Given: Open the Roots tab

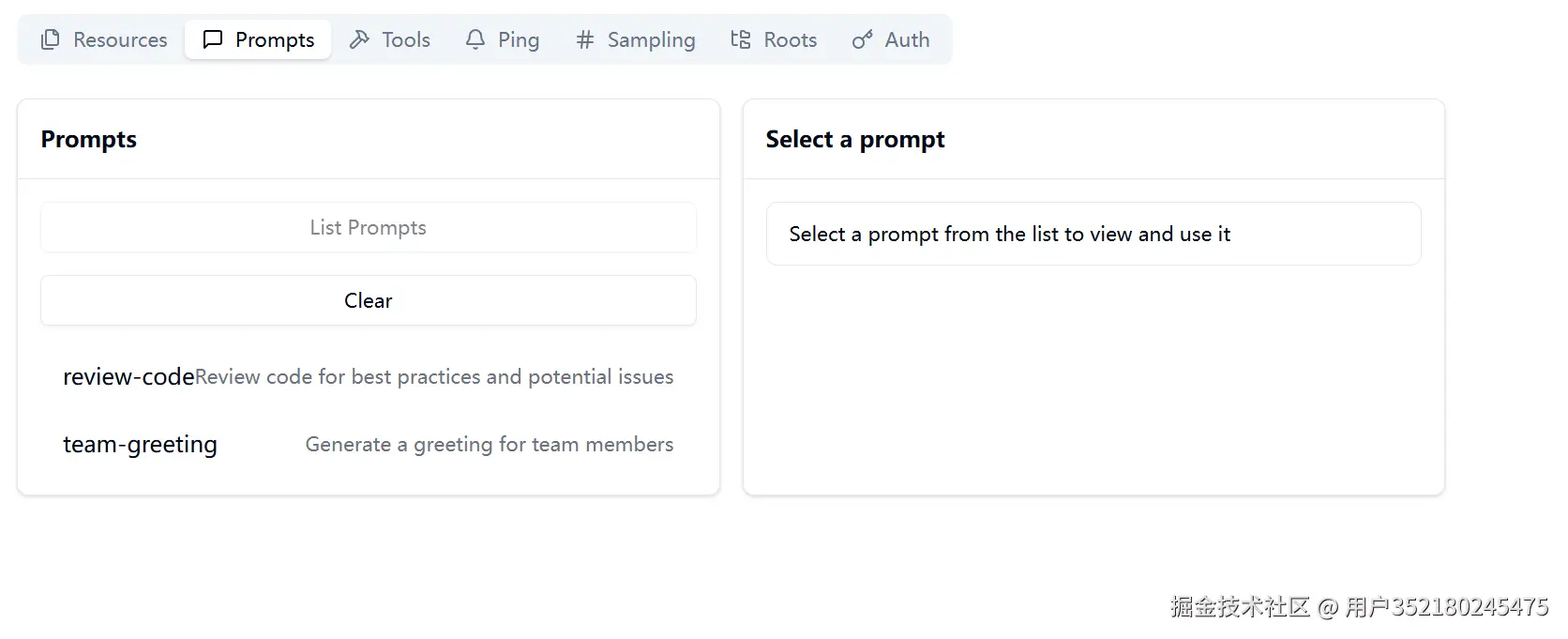Looking at the screenshot, I should tap(791, 39).
